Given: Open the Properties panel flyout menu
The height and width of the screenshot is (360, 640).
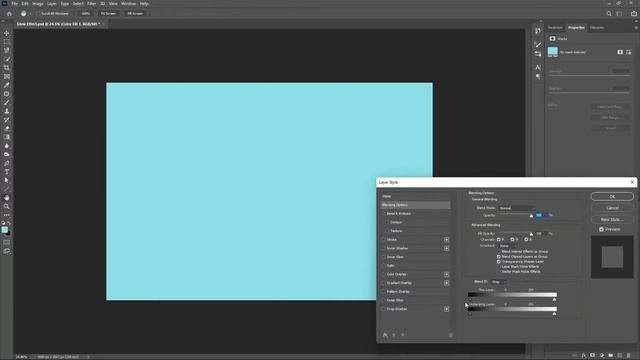Looking at the screenshot, I should pyautogui.click(x=636, y=28).
